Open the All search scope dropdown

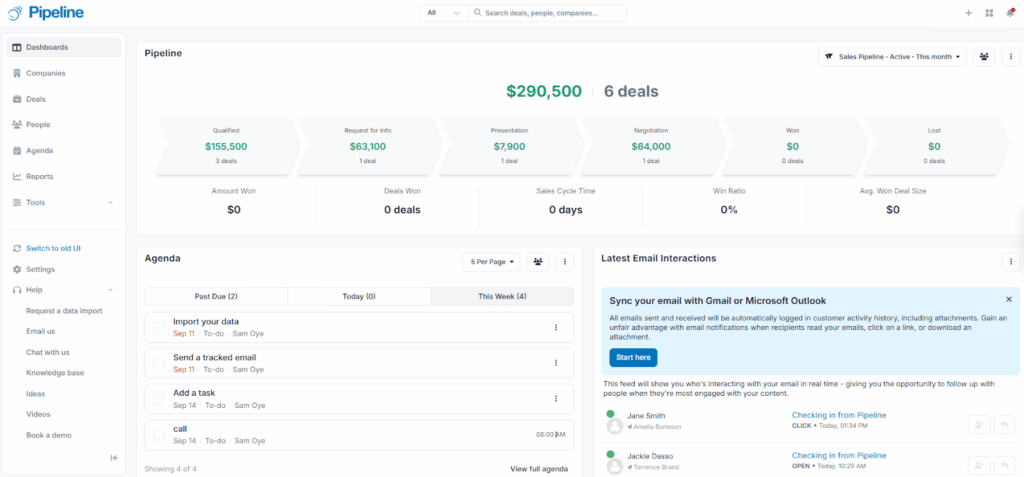pos(444,13)
